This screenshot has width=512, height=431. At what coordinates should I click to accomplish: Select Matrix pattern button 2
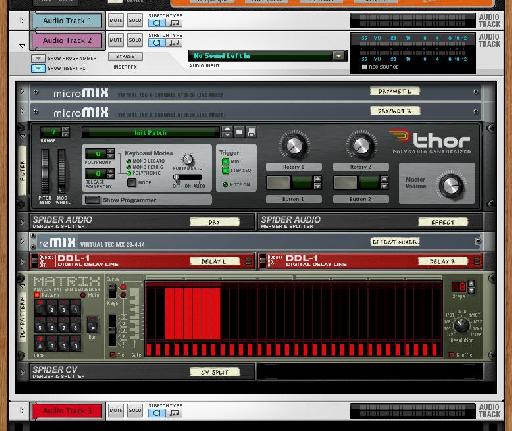pos(52,309)
